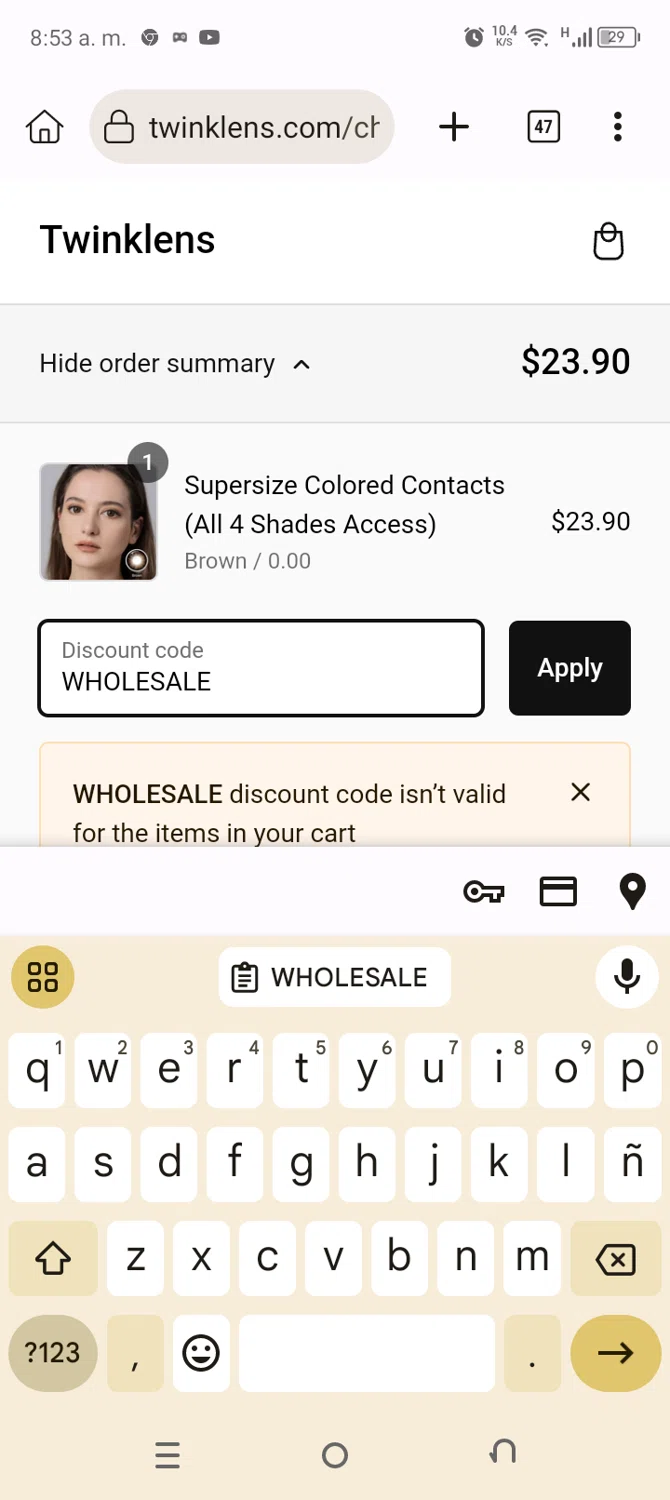Tap the keyboard microphone voice input
The image size is (670, 1500).
627,977
